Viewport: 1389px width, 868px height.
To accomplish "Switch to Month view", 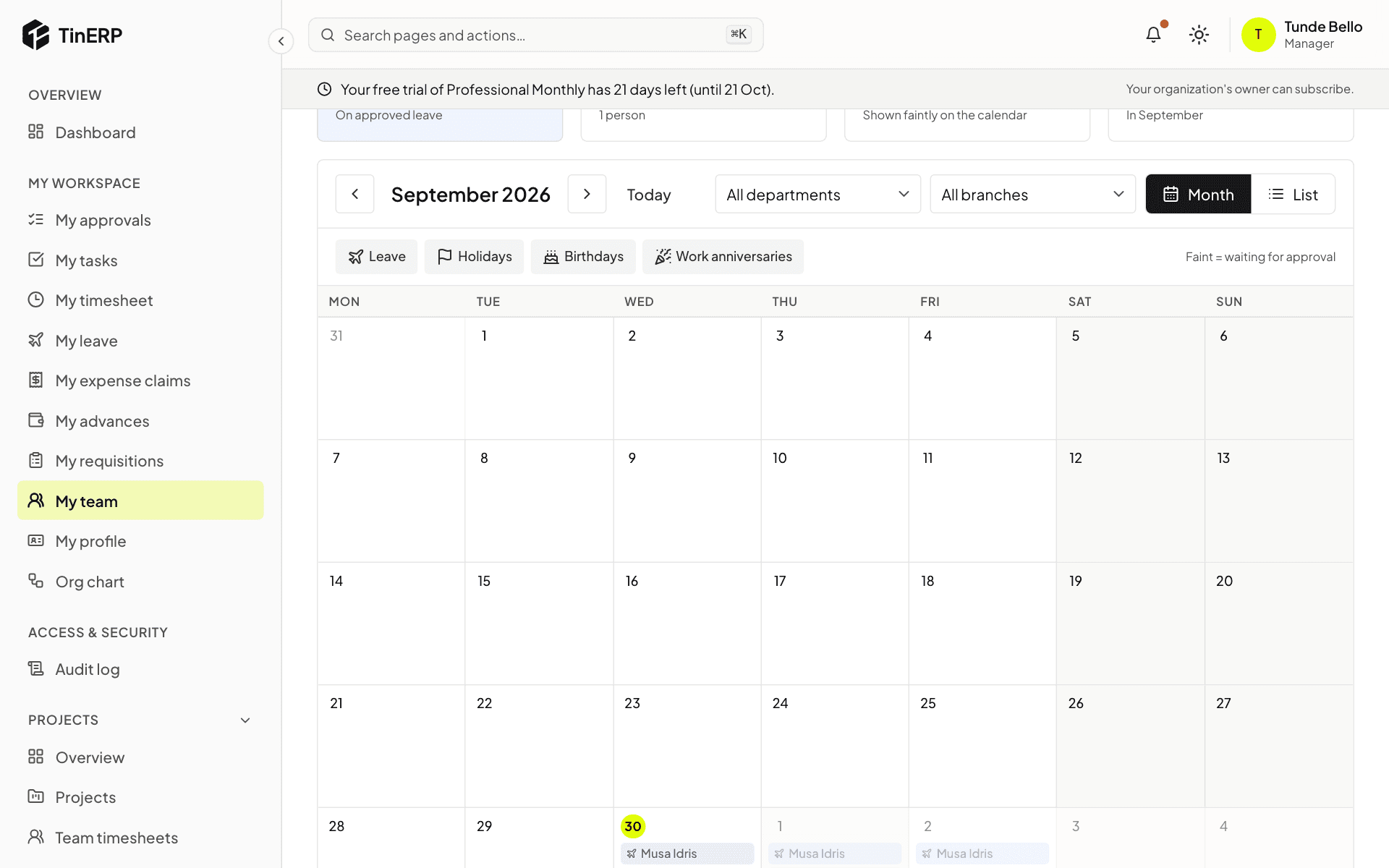I will pyautogui.click(x=1198, y=194).
